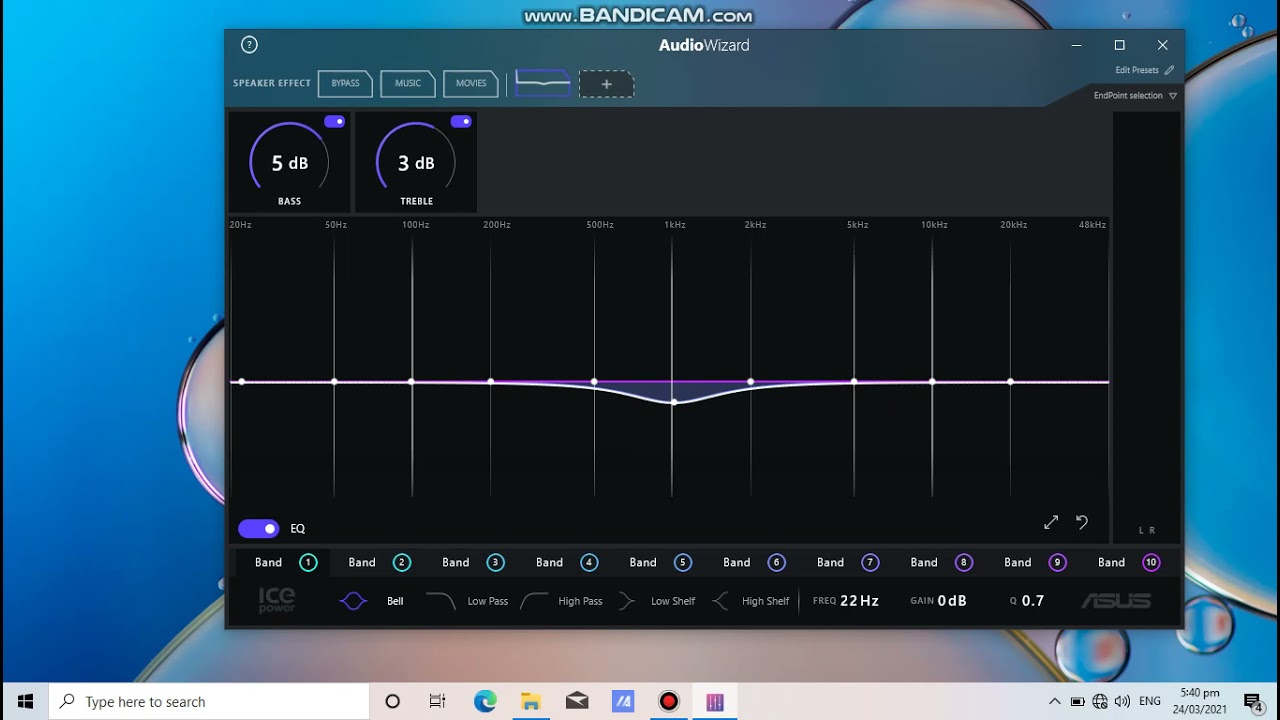Image resolution: width=1280 pixels, height=720 pixels.
Task: Choose the Low Pass filter icon
Action: pos(440,601)
